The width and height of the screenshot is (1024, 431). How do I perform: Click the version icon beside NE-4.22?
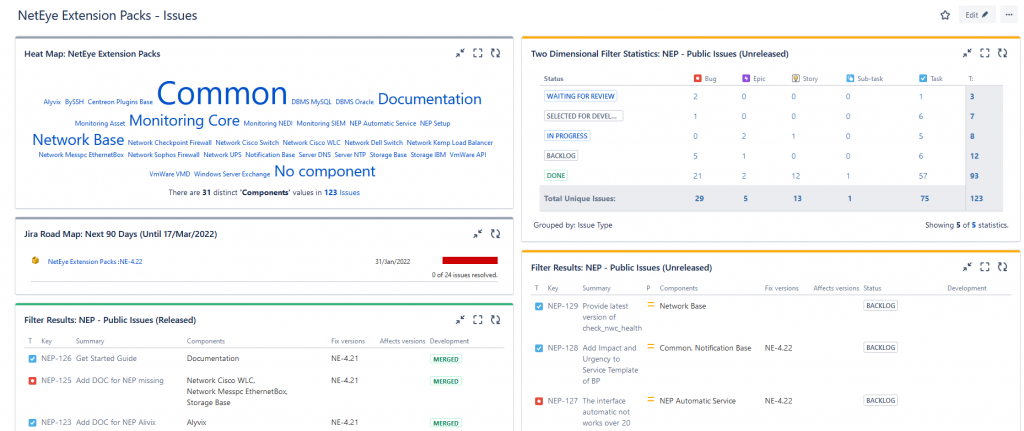tap(35, 261)
